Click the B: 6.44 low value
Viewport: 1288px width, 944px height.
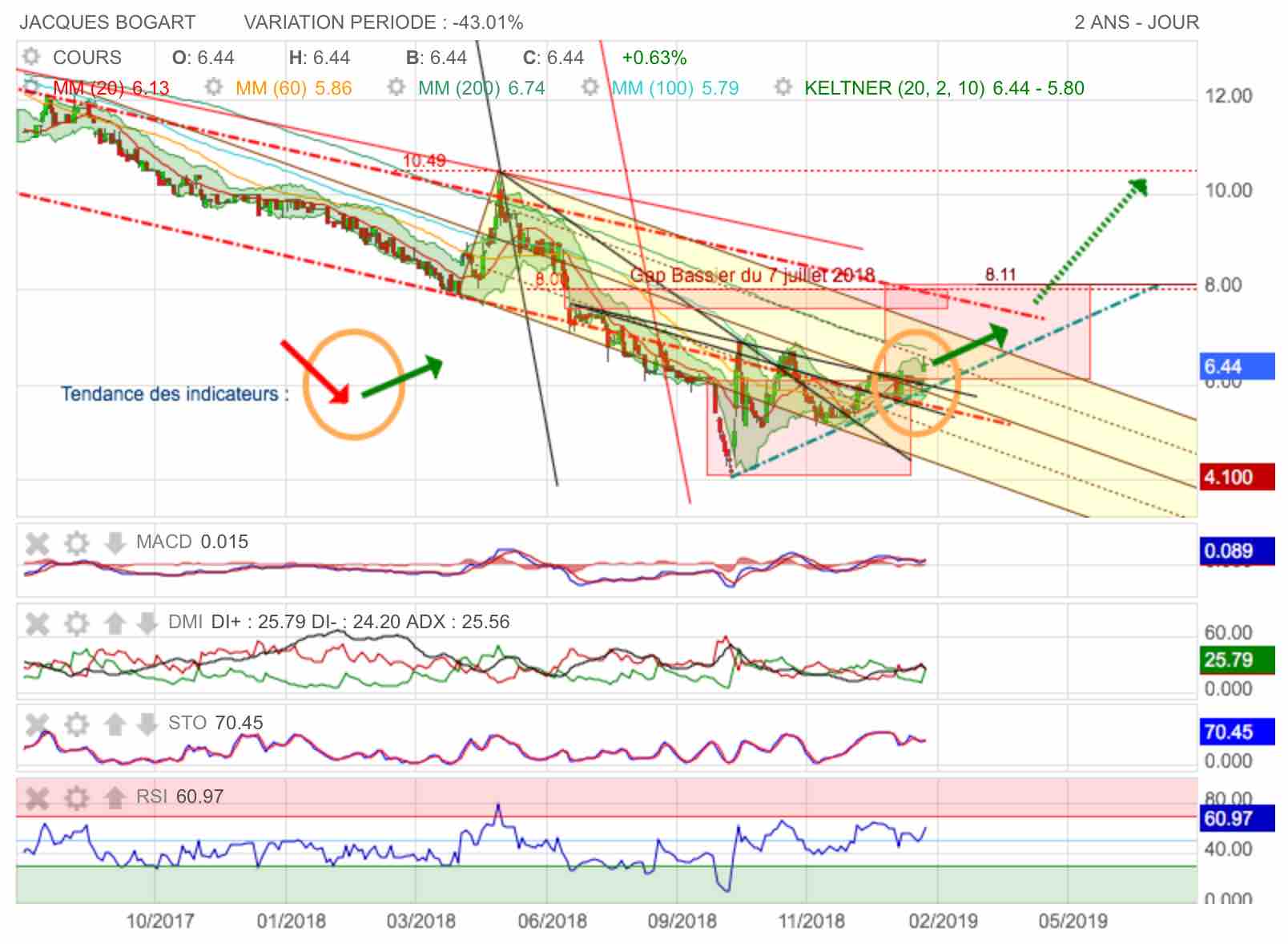(437, 58)
